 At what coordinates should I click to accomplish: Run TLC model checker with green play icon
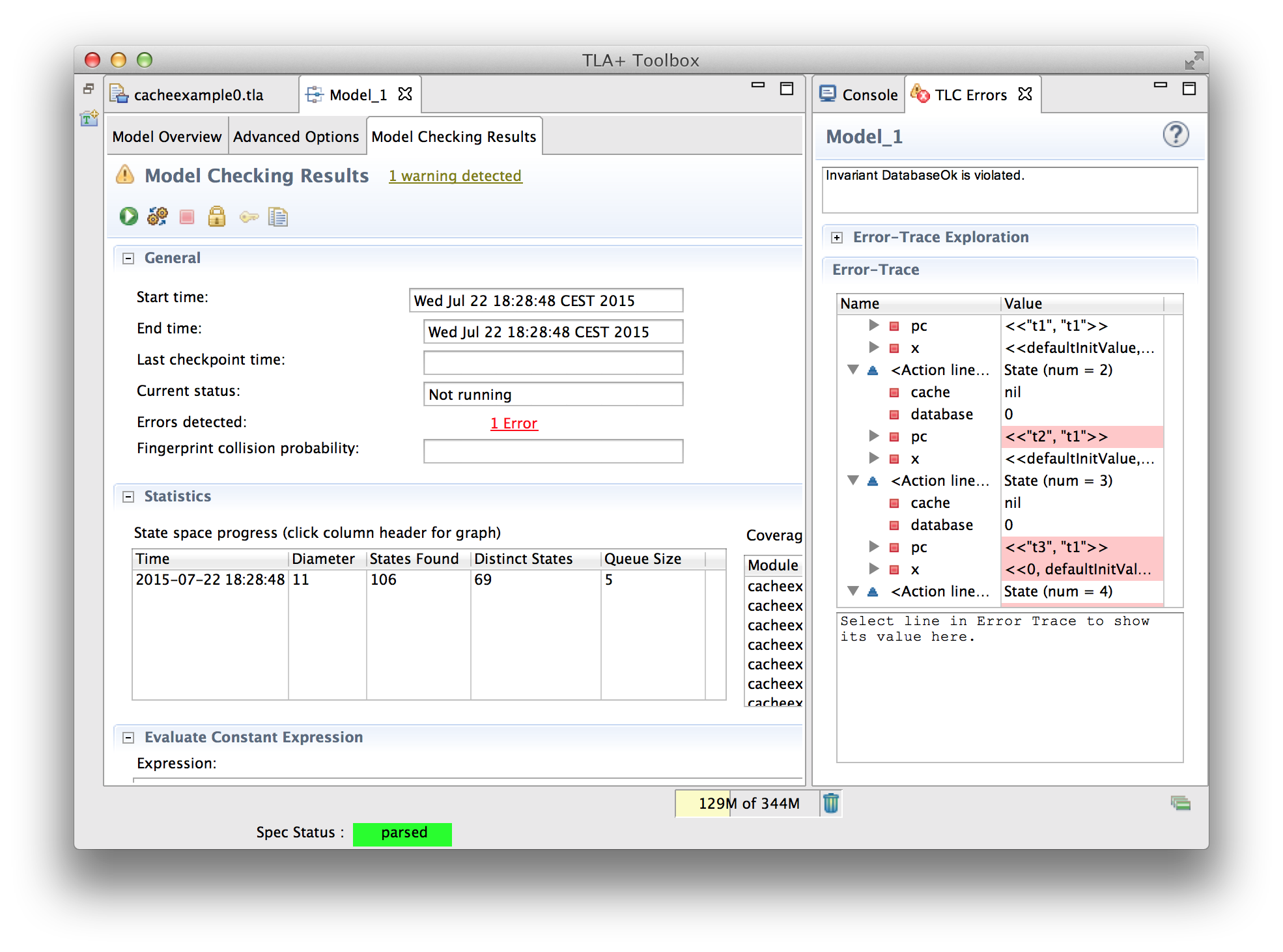point(129,216)
